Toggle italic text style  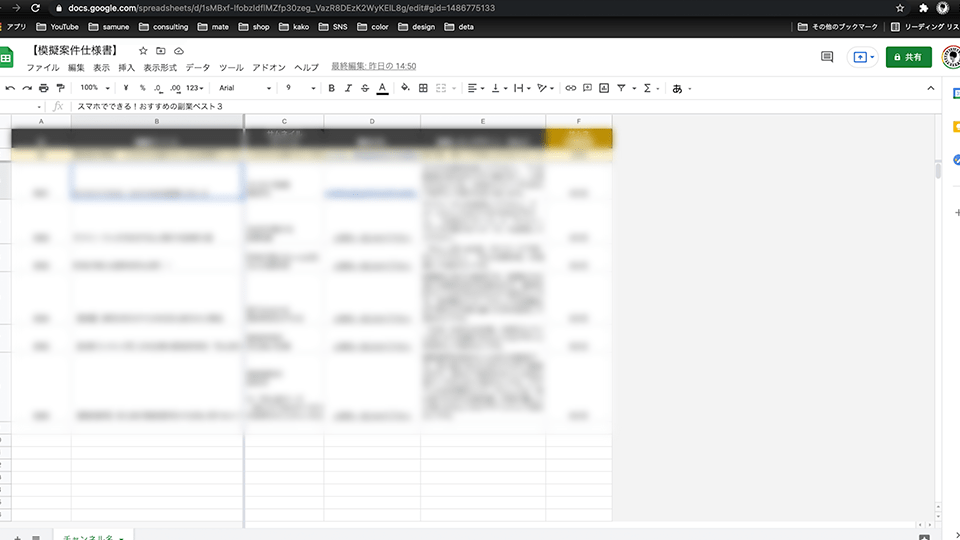tap(349, 88)
